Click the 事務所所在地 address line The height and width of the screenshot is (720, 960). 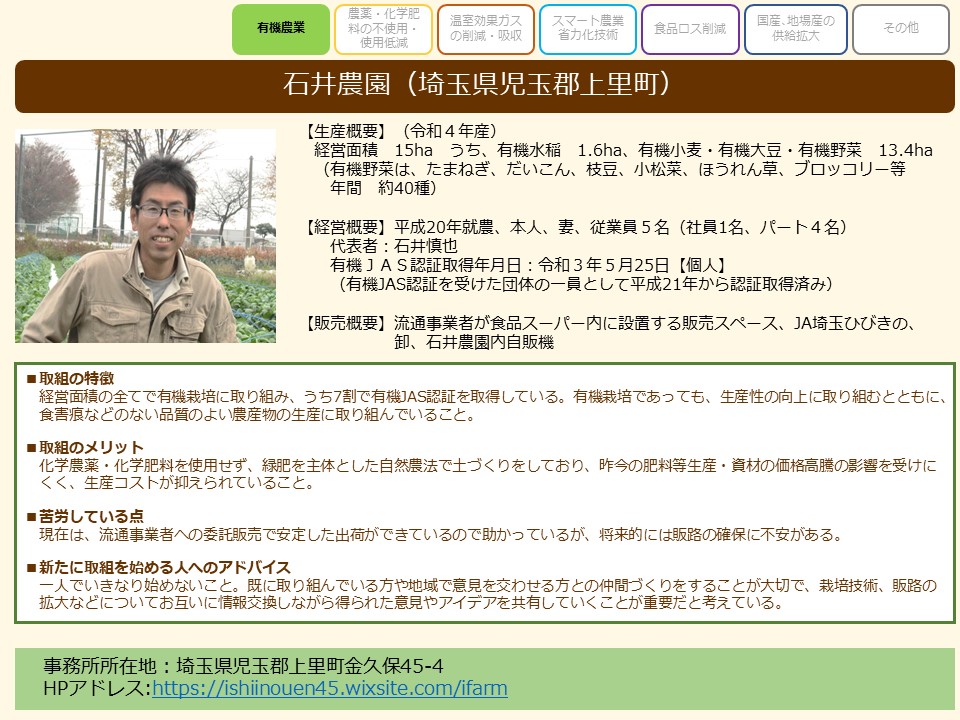click(244, 666)
